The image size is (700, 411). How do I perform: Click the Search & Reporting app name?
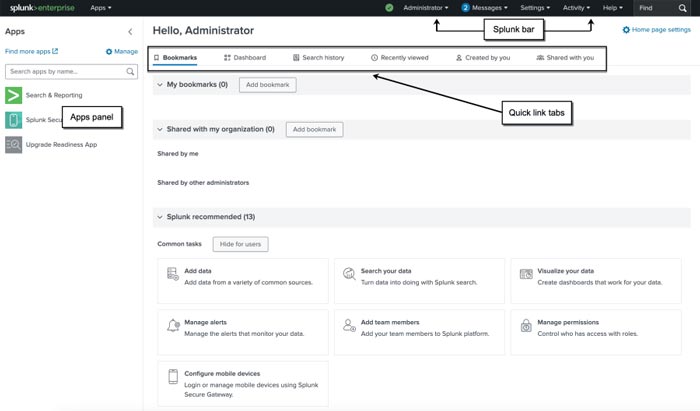(x=54, y=95)
